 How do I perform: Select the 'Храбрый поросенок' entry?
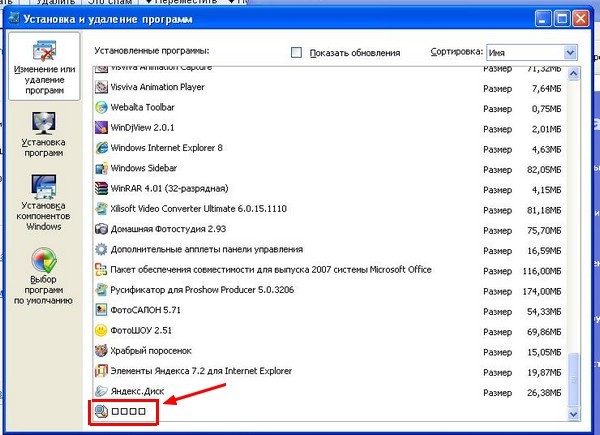click(x=151, y=351)
